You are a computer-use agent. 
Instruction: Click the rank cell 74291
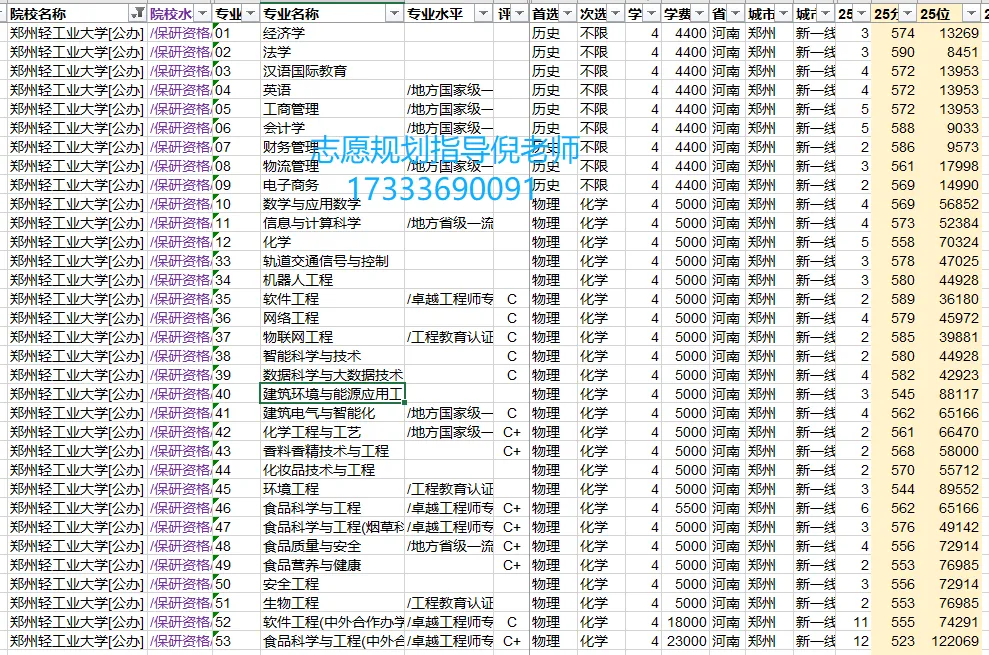pos(949,622)
